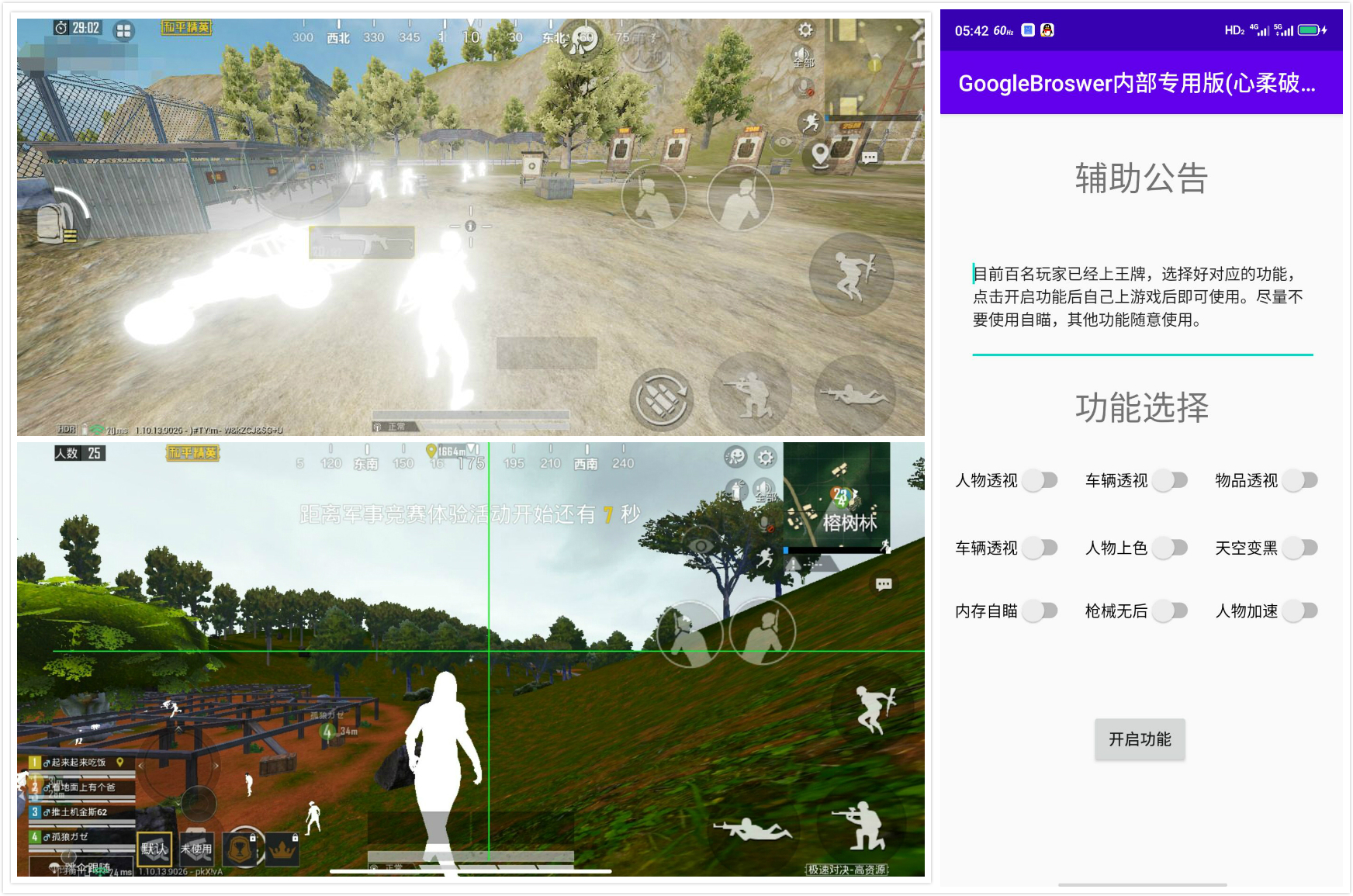Viewport: 1353px width, 896px height.
Task: Toggle the 人物上色 switch
Action: point(1170,548)
